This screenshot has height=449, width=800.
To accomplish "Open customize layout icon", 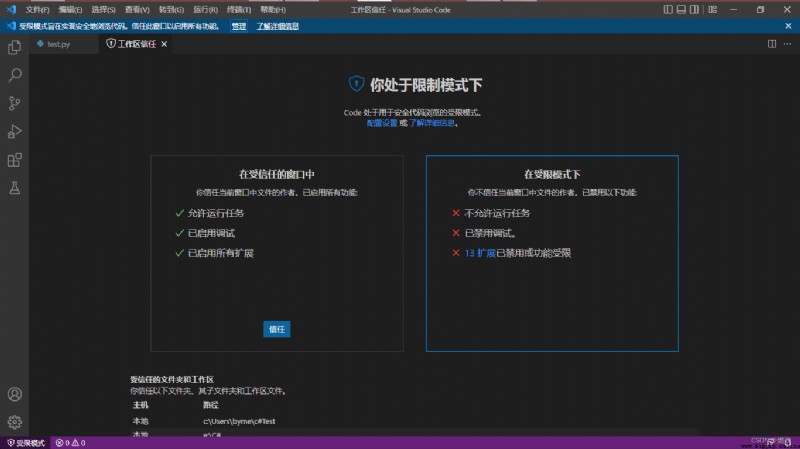I will [x=713, y=9].
